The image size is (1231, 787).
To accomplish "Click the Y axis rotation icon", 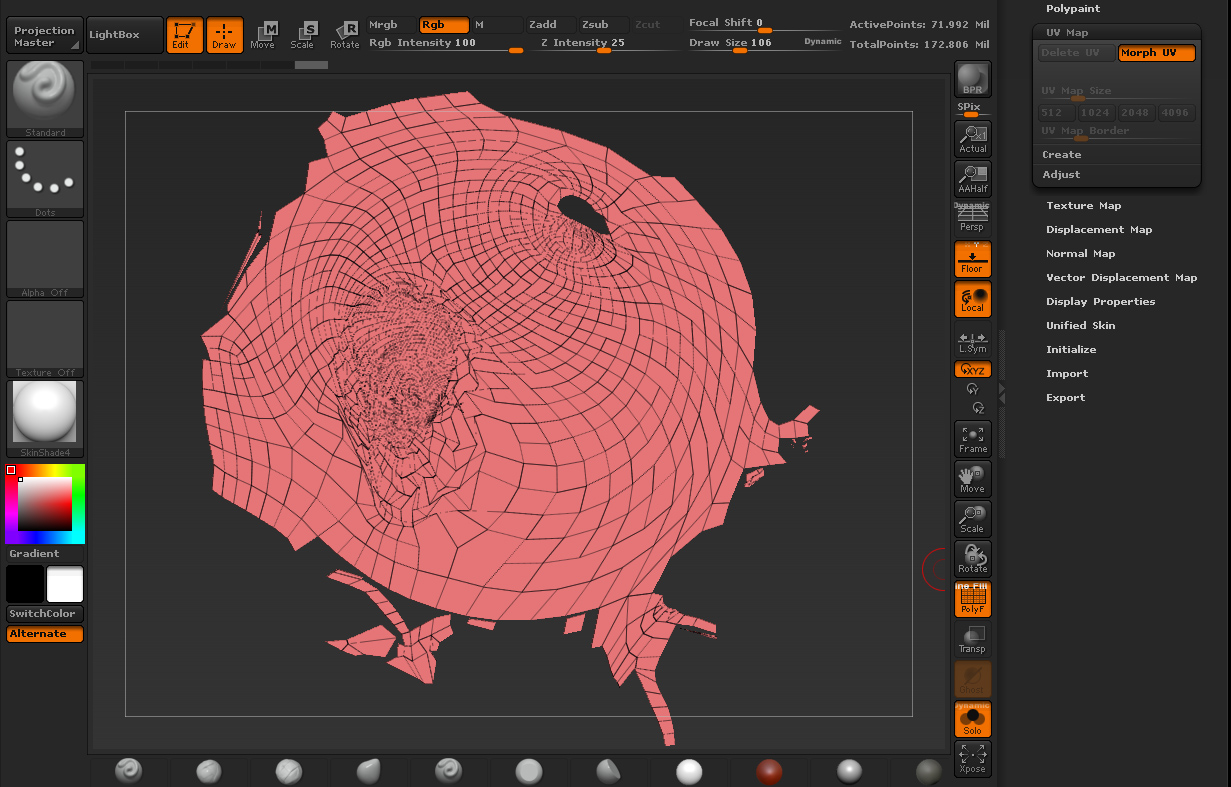I will tap(973, 389).
